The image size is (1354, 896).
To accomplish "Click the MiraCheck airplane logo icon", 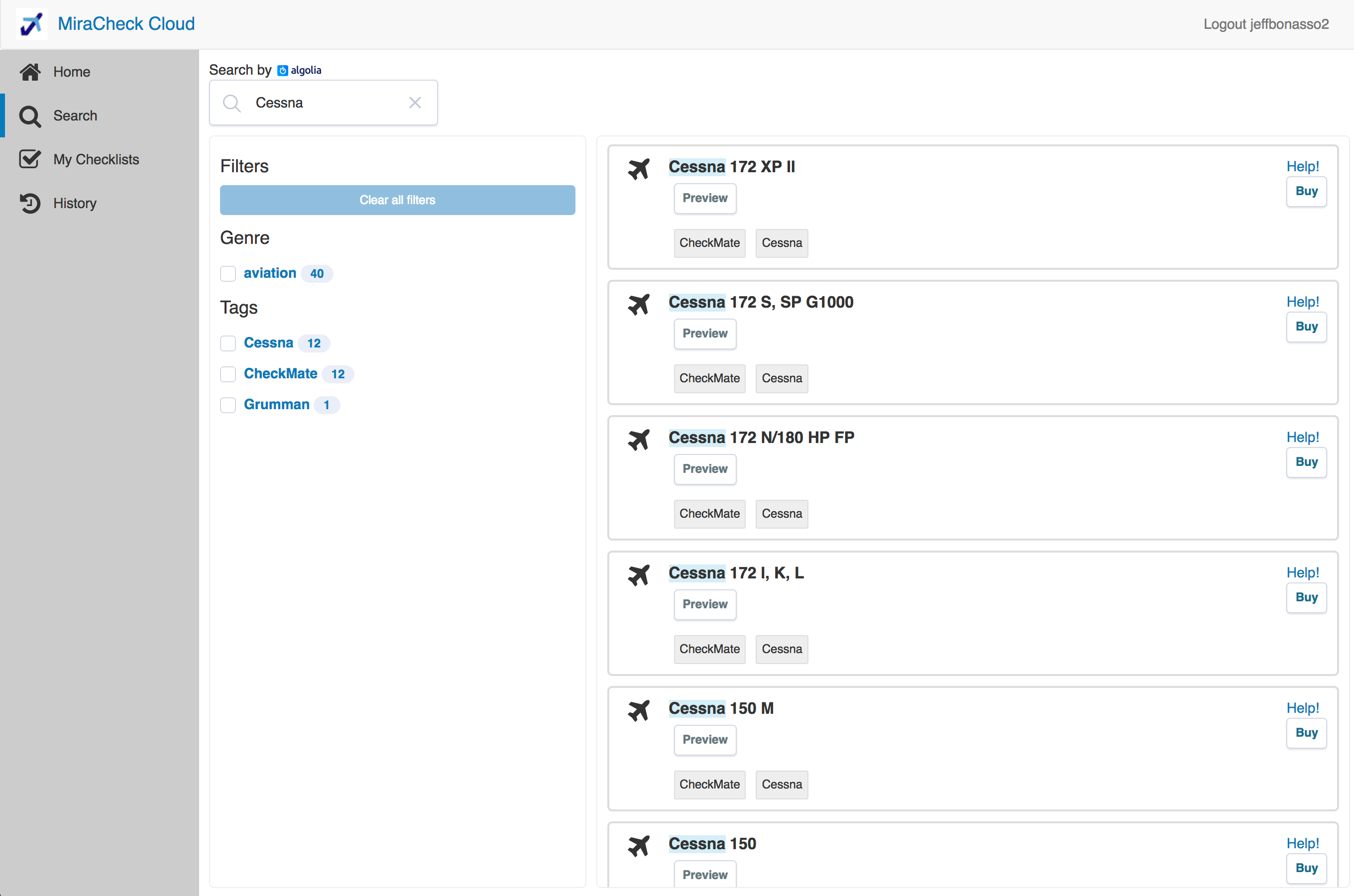I will [x=31, y=24].
